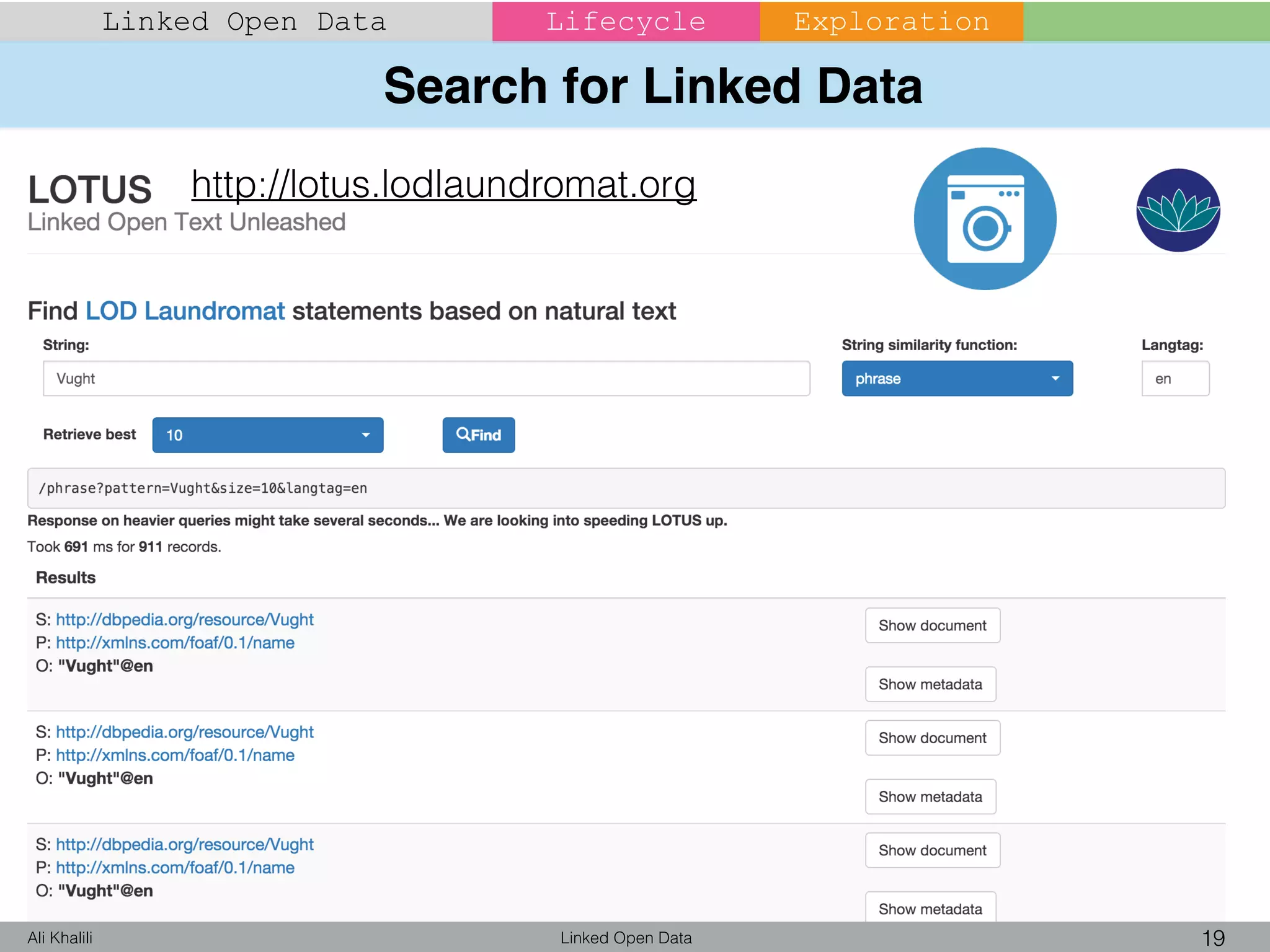The image size is (1270, 952).
Task: Expand the Retrieve best 10 dropdown
Action: coord(267,435)
